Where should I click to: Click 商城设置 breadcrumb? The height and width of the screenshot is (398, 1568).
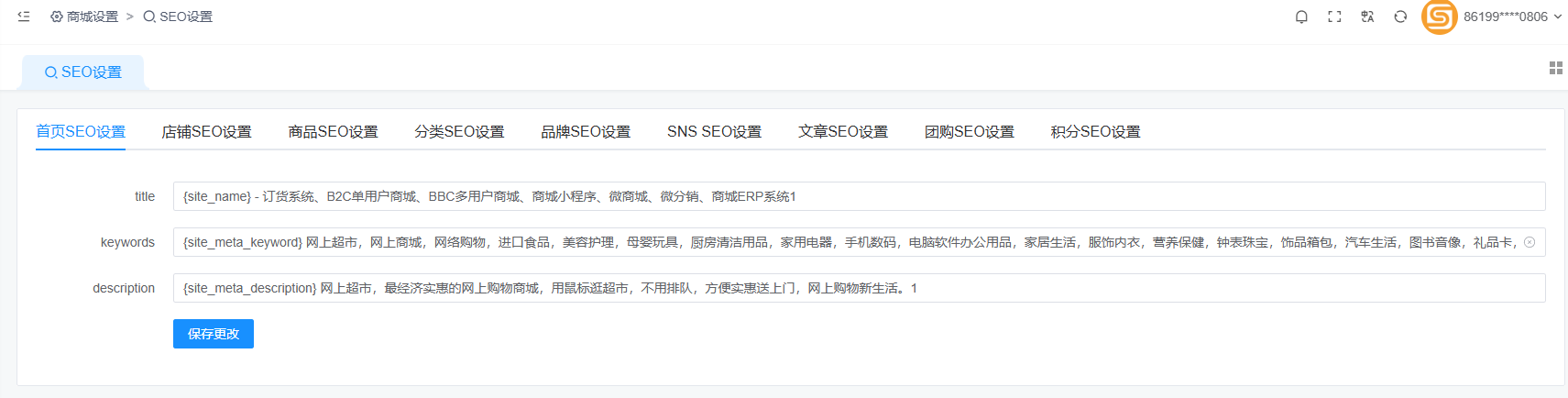pyautogui.click(x=84, y=17)
